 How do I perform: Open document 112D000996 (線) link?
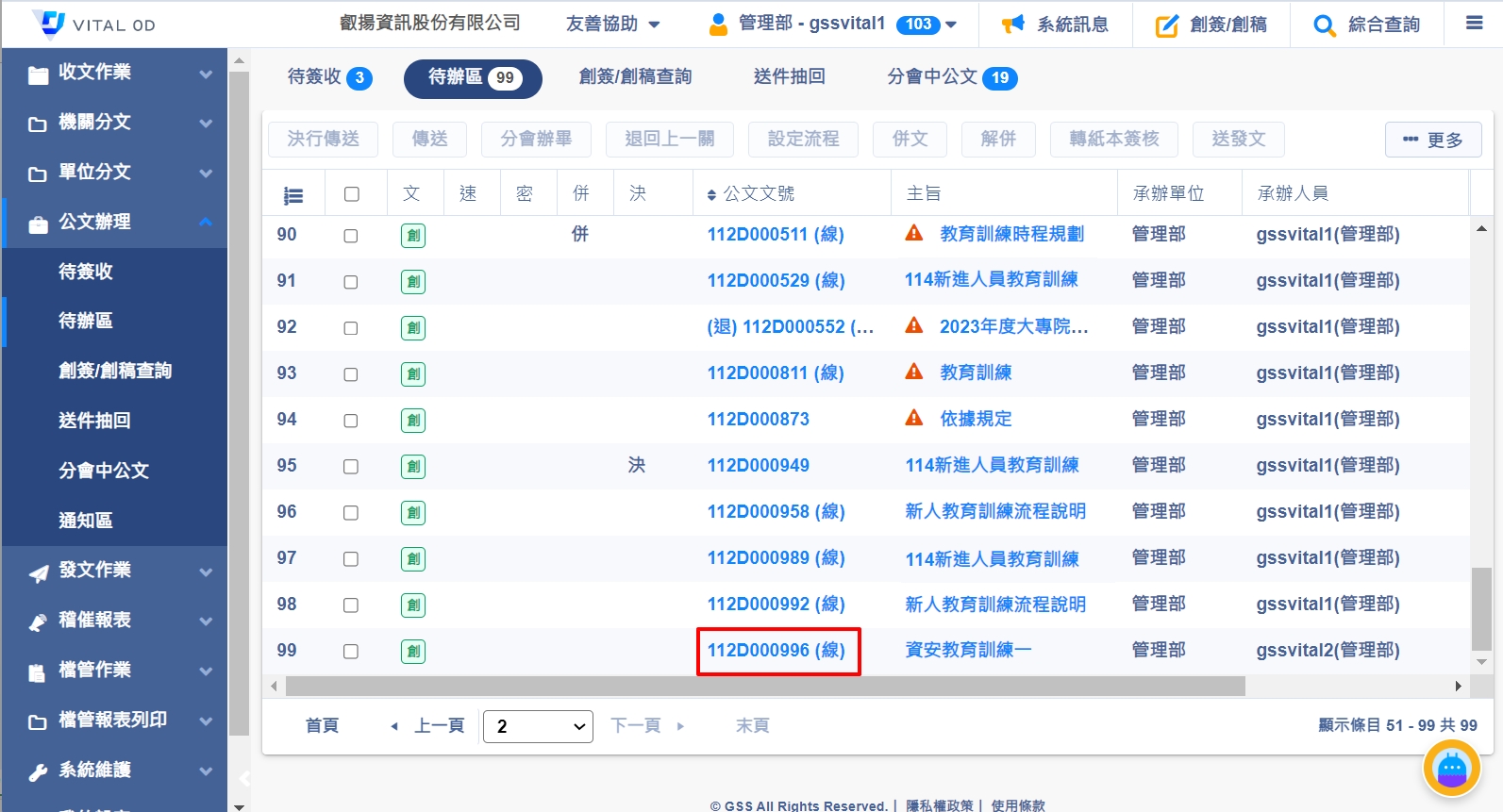[776, 651]
